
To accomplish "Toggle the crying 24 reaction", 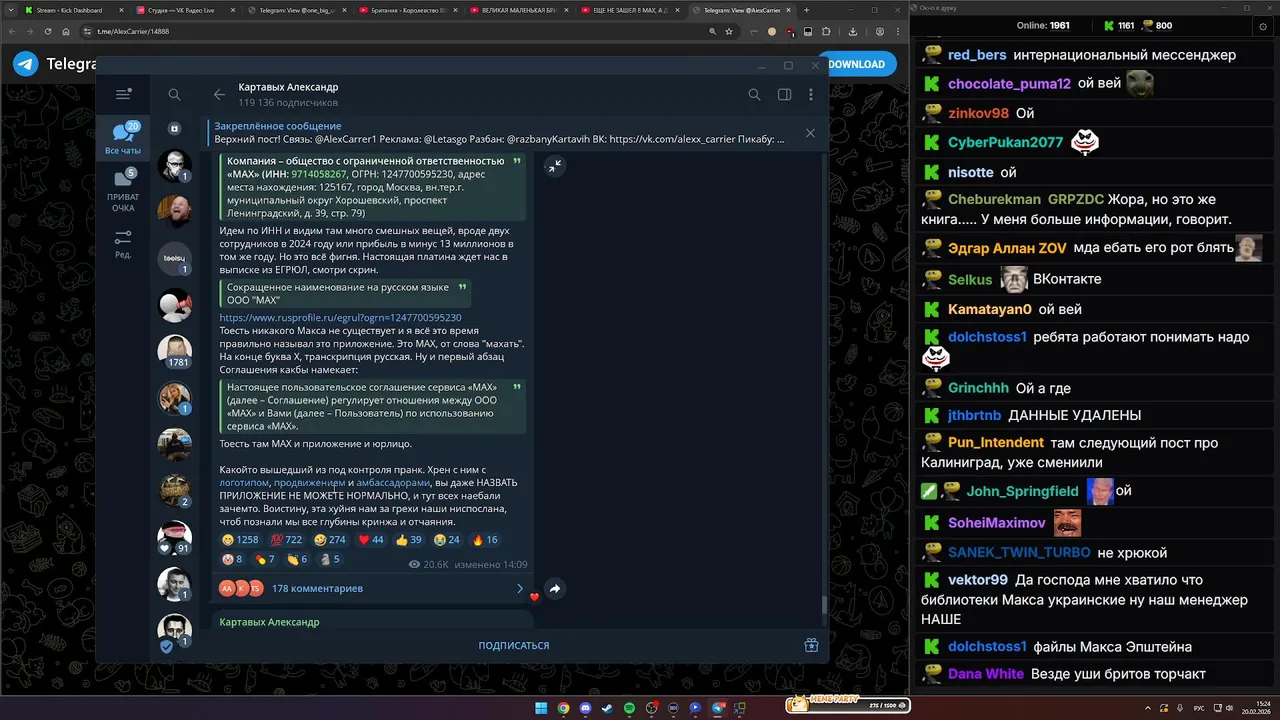I will point(447,540).
